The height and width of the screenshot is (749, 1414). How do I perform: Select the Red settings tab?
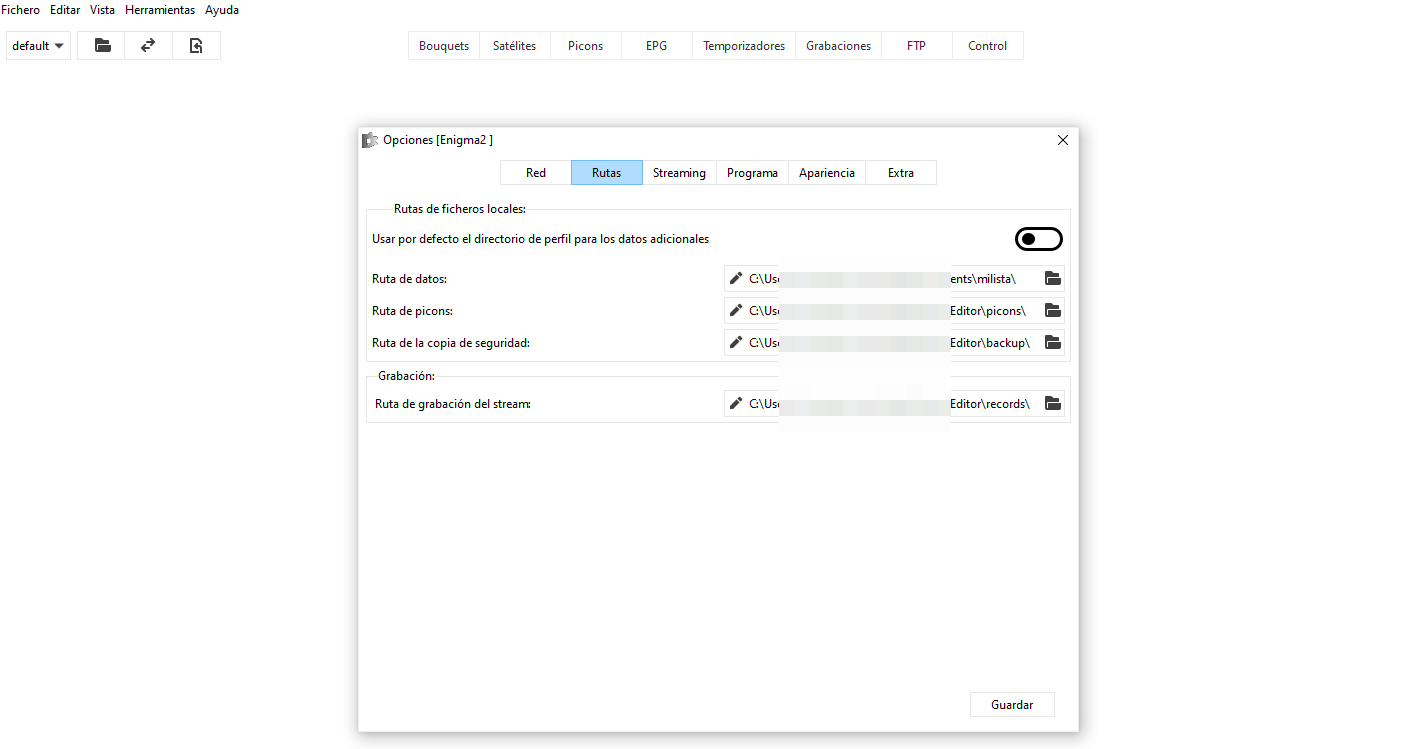click(x=536, y=172)
